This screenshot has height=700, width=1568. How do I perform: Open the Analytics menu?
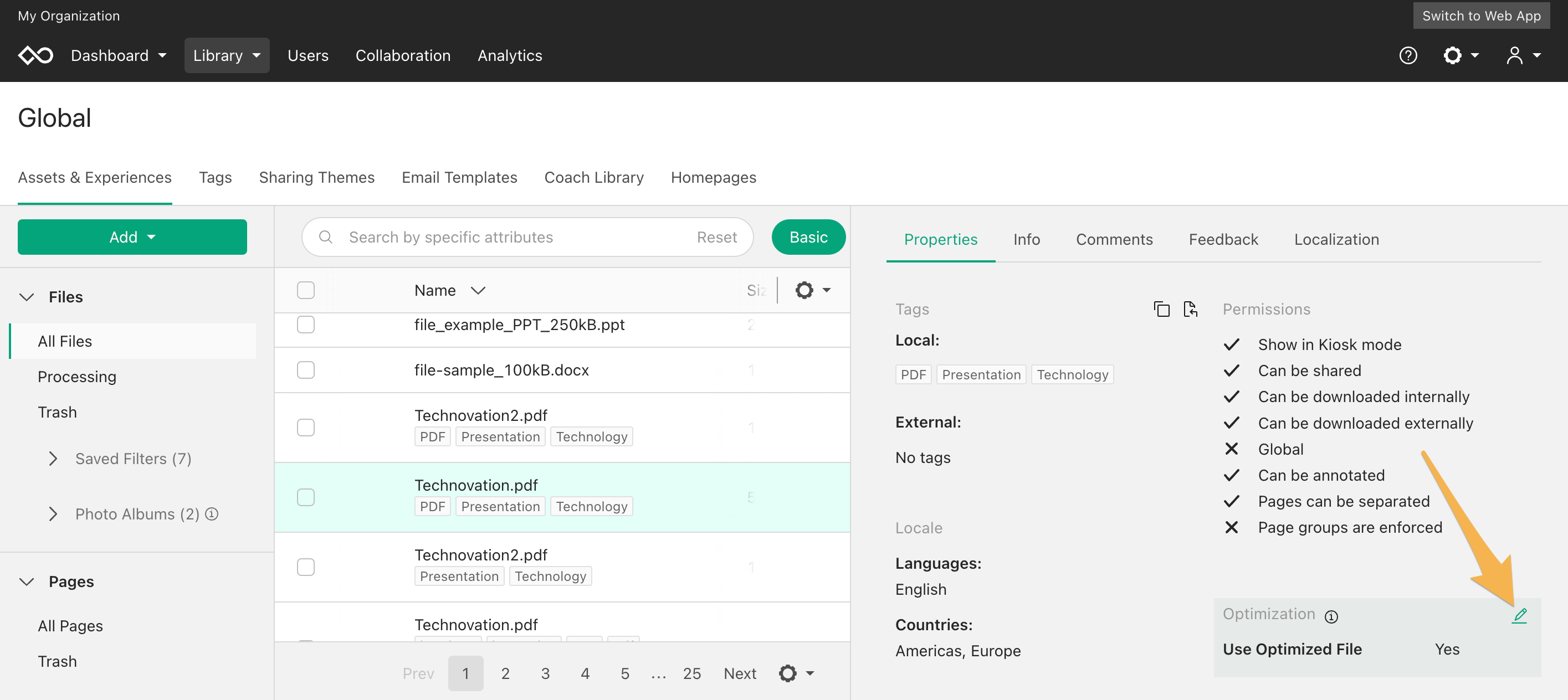[x=510, y=55]
